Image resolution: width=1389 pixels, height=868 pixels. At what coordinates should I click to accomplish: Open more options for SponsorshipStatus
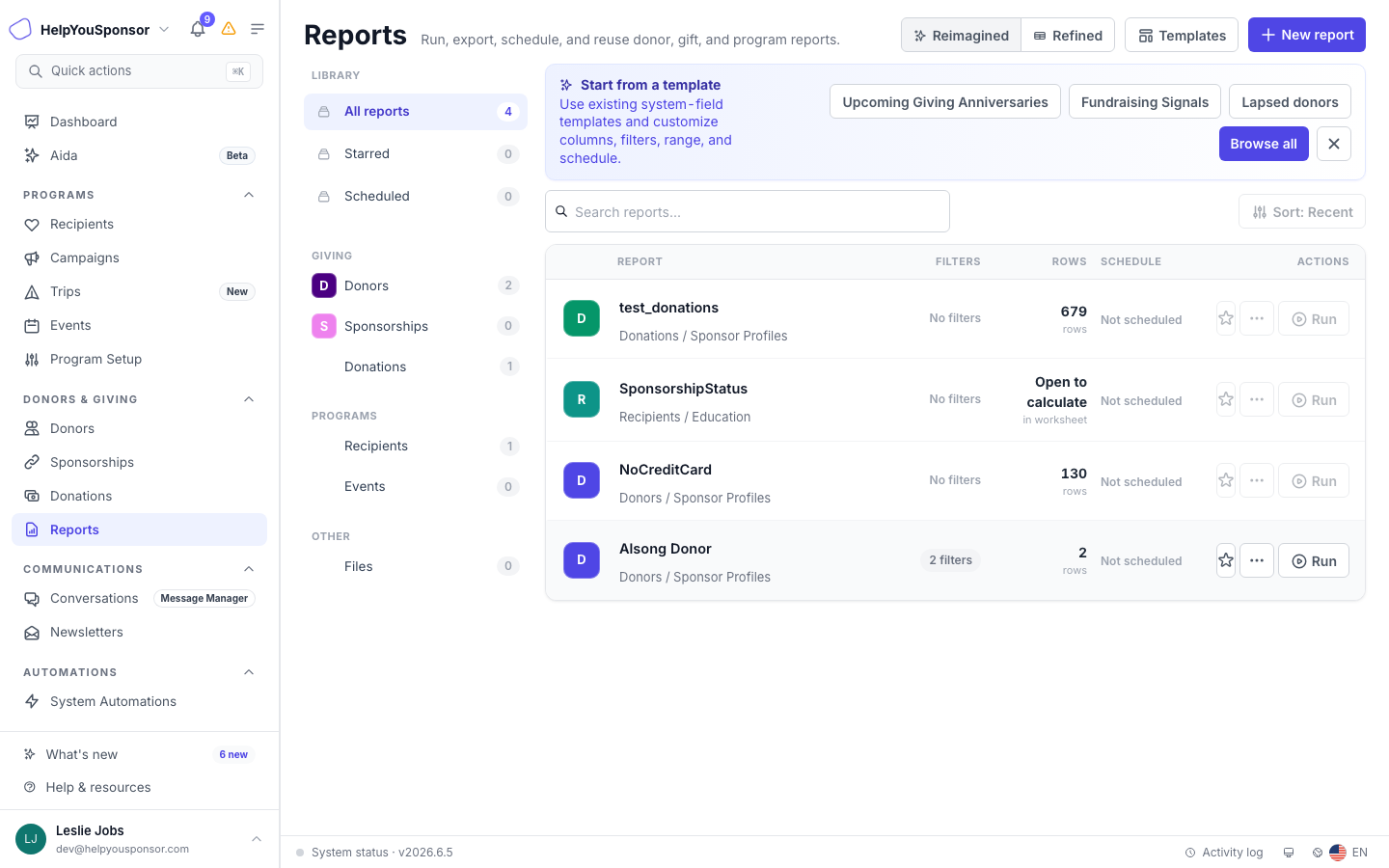1257,400
